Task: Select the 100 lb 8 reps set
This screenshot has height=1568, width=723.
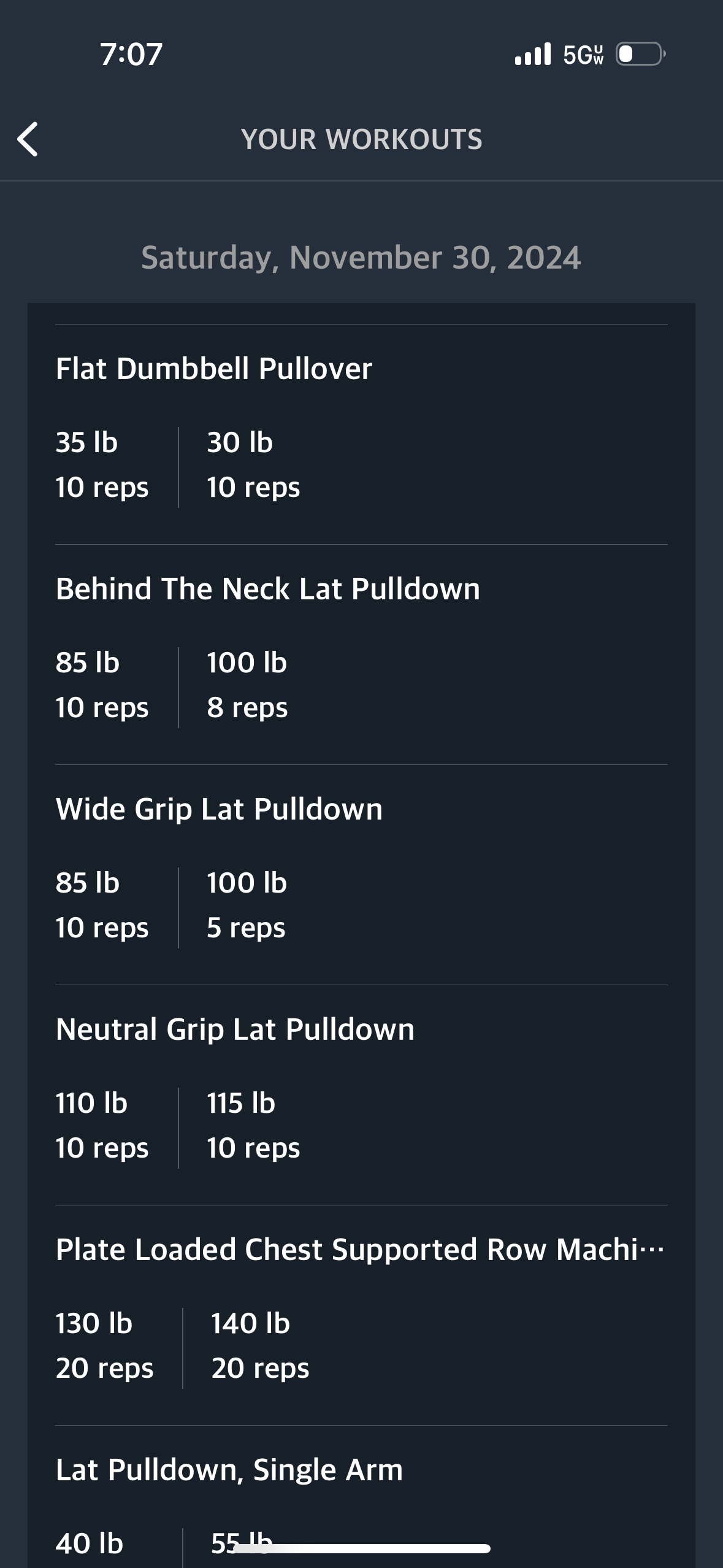Action: tap(247, 685)
